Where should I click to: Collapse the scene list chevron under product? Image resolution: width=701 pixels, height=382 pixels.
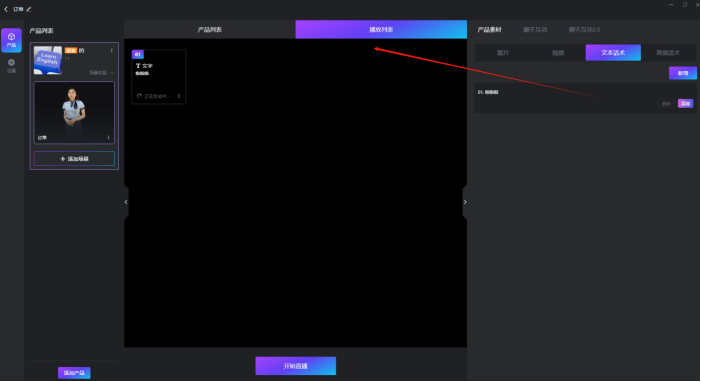[x=112, y=72]
